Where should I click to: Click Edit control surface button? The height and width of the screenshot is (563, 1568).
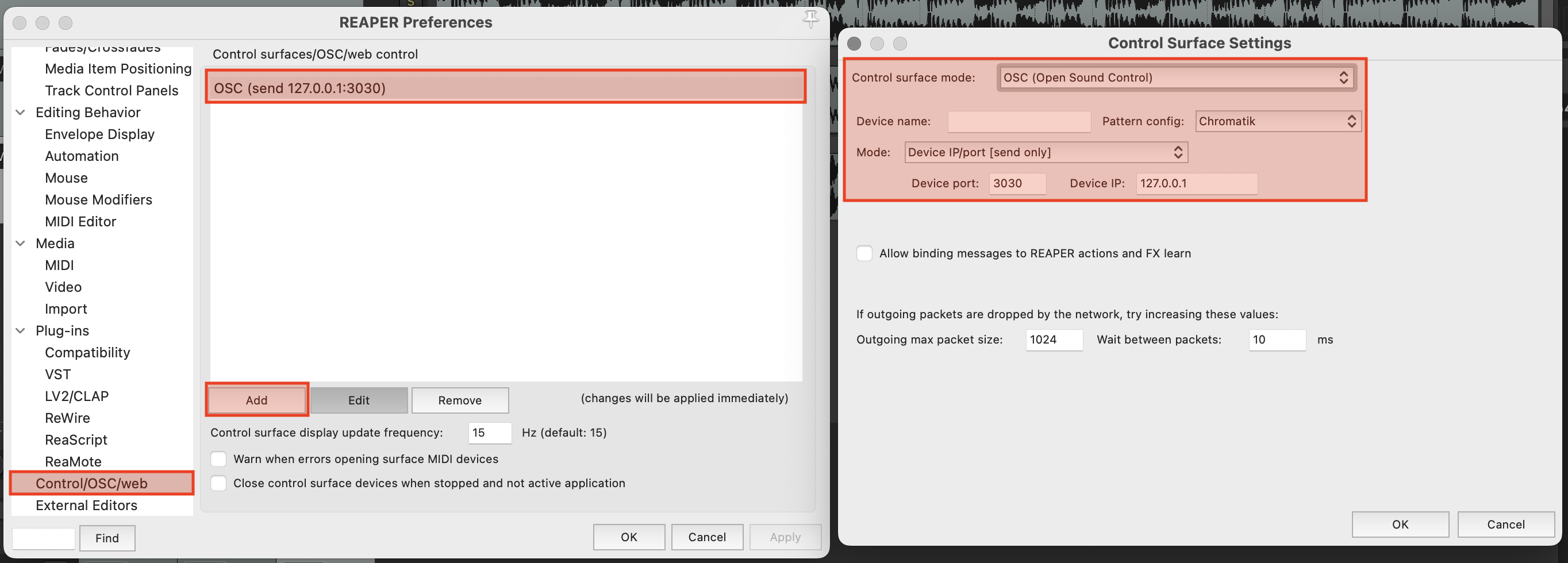(359, 400)
